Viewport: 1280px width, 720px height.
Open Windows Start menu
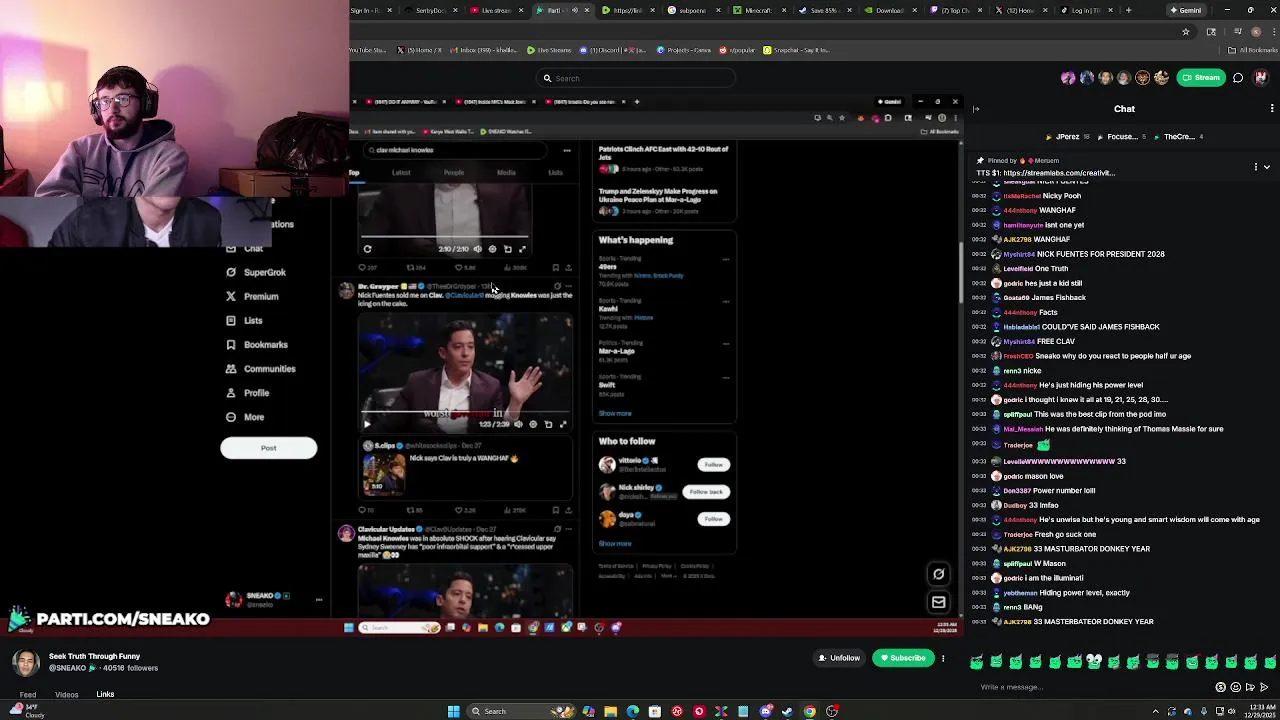453,711
